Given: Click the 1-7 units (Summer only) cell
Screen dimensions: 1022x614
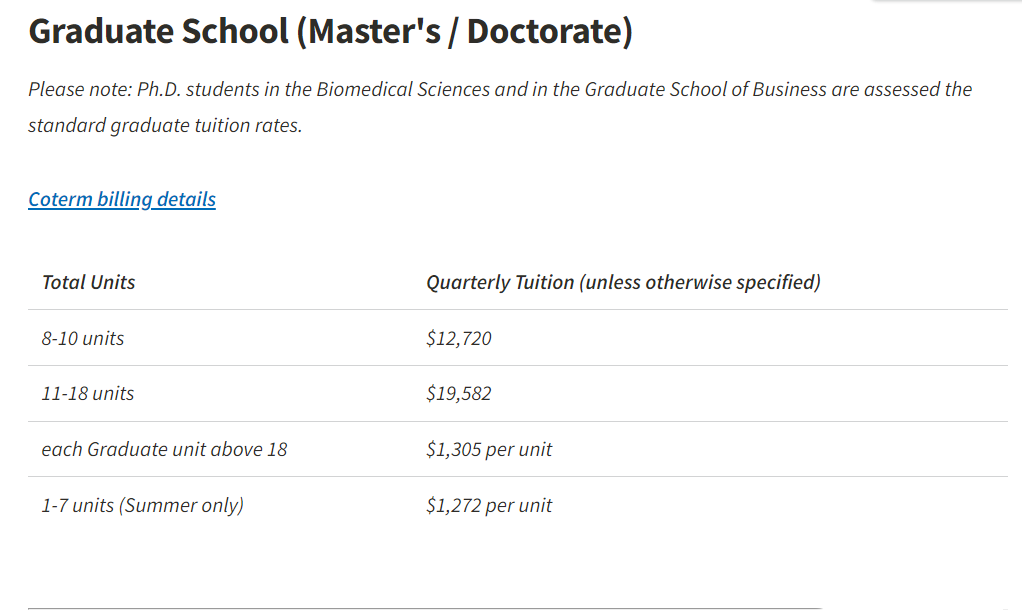Looking at the screenshot, I should (143, 505).
